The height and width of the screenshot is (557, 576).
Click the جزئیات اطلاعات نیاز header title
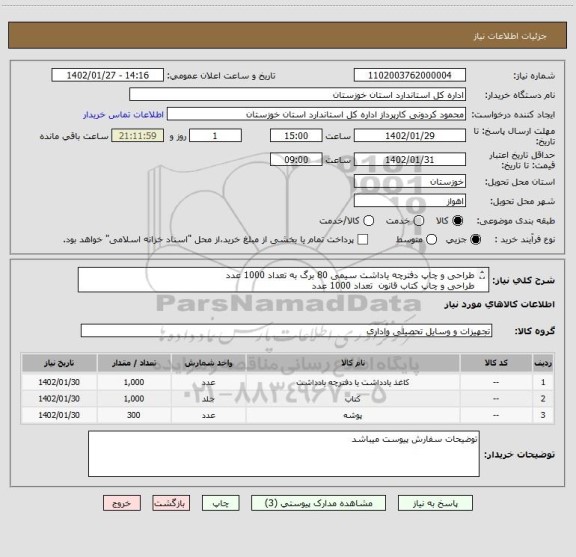pos(510,36)
